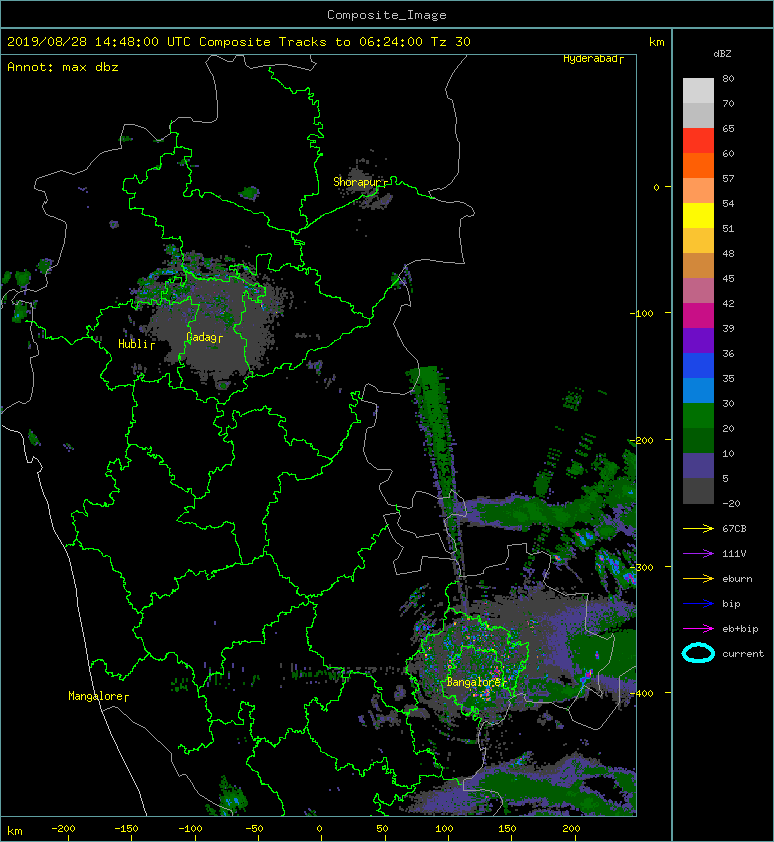This screenshot has width=774, height=842.
Task: Select the light blue dBZ scale swatch
Action: tap(698, 391)
